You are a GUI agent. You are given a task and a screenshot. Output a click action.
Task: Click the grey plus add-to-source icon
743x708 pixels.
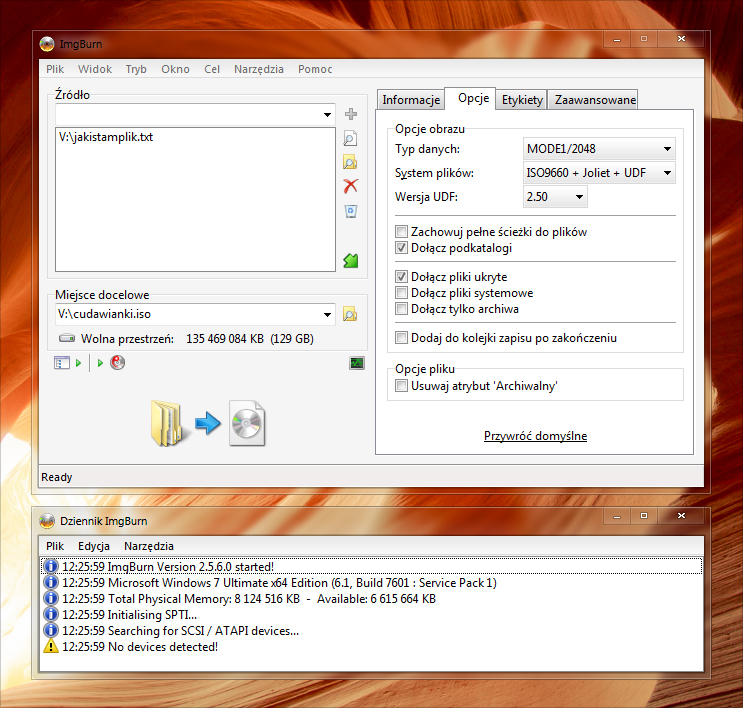pos(351,114)
